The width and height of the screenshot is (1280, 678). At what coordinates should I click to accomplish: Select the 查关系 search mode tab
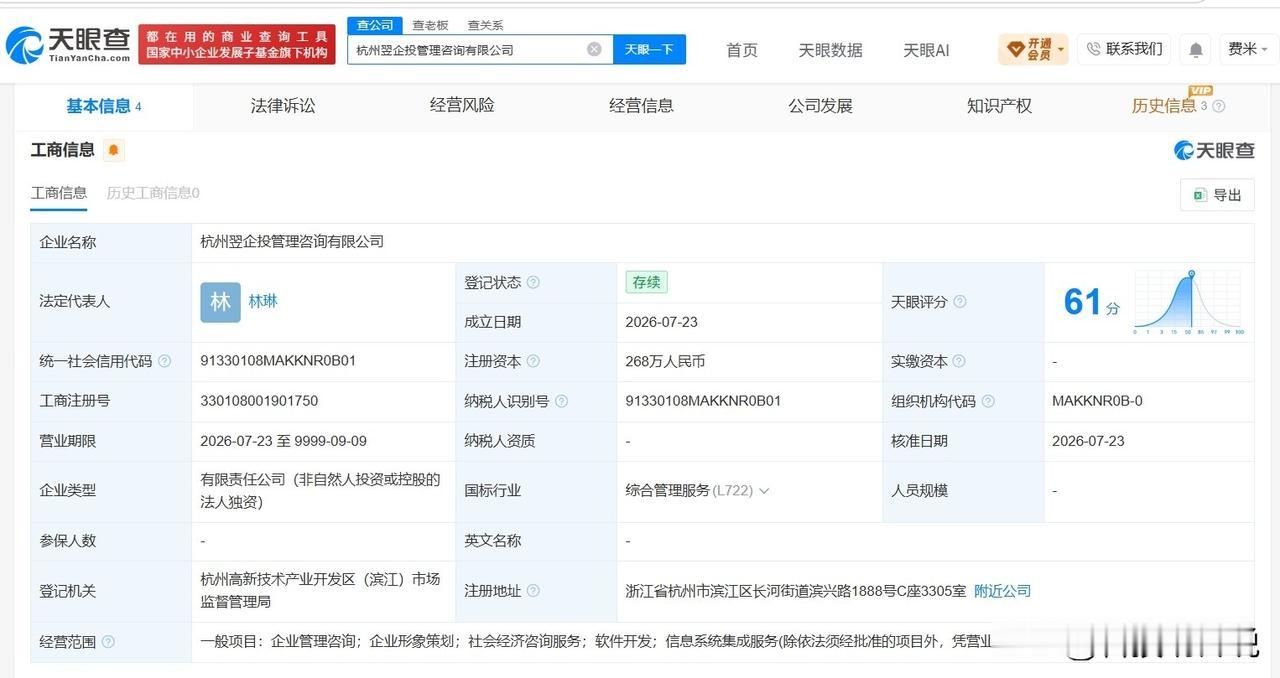click(485, 25)
